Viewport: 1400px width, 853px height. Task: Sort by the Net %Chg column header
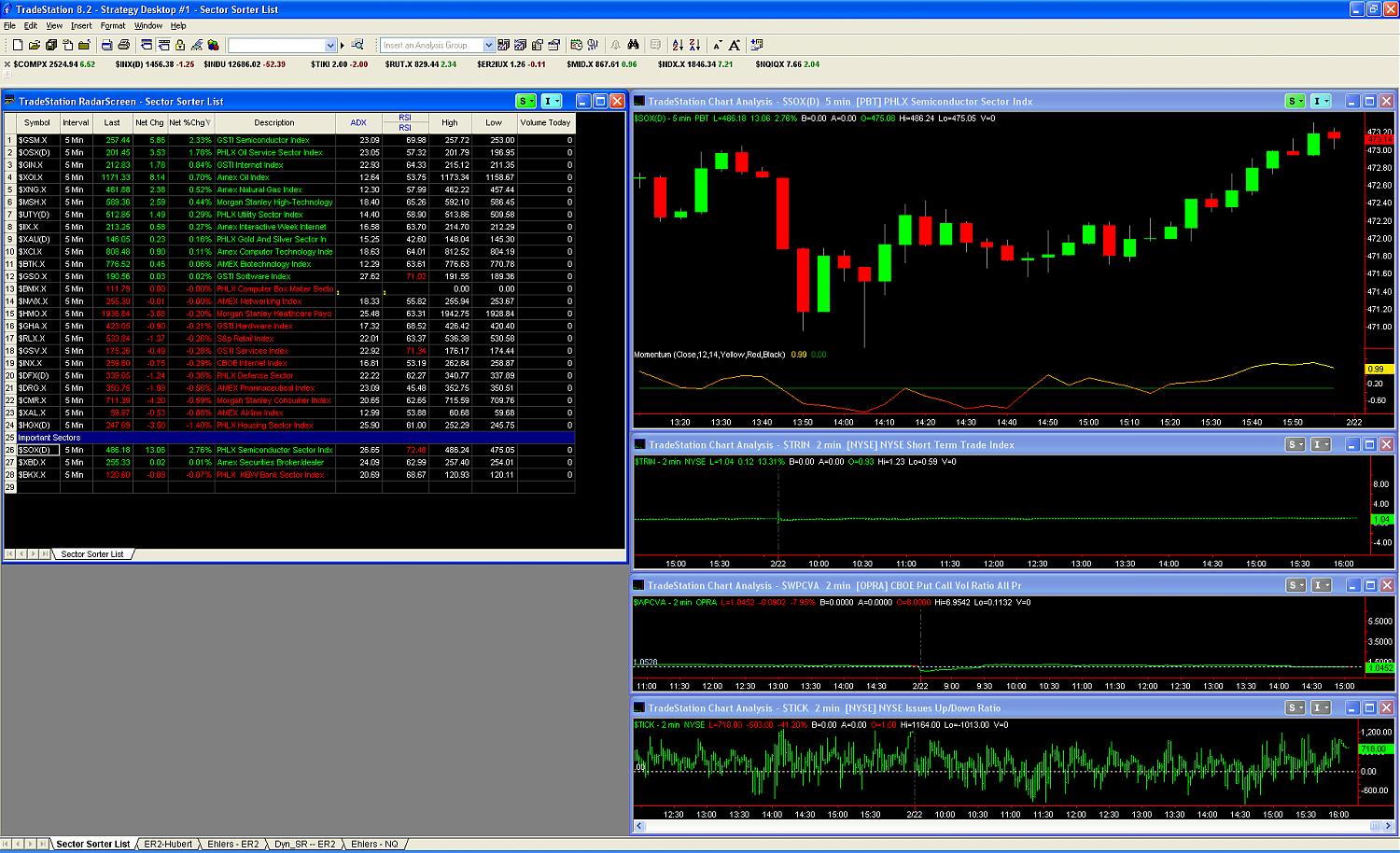189,122
